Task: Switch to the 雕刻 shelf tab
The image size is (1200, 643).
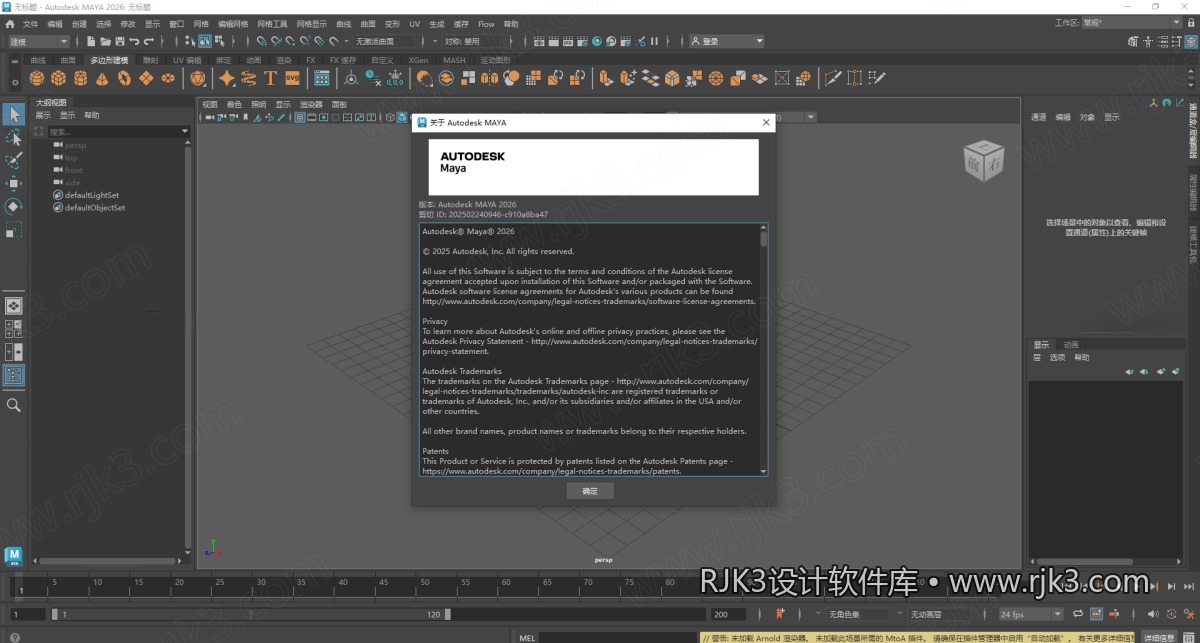Action: pyautogui.click(x=150, y=60)
